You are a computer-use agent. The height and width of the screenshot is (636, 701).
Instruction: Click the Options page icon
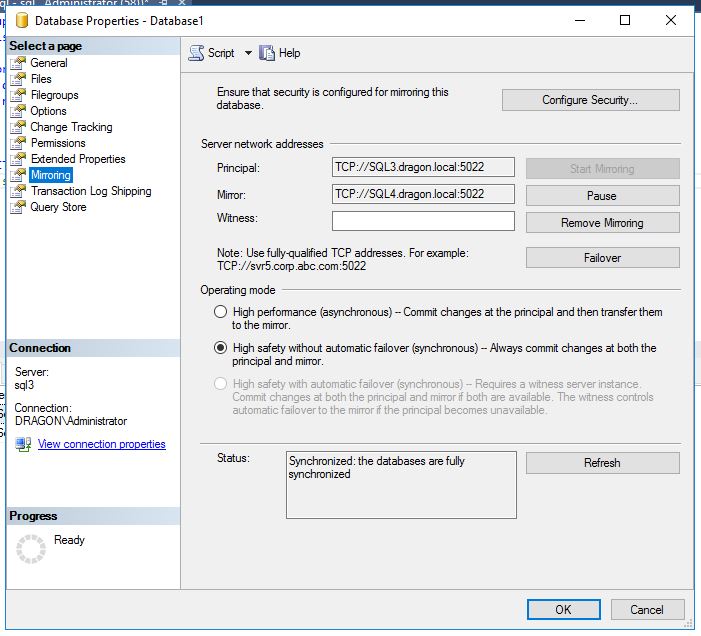(17, 111)
